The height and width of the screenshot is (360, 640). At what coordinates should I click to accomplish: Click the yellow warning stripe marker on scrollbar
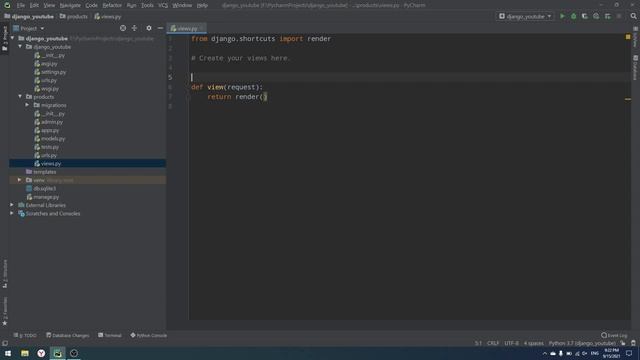click(x=628, y=99)
